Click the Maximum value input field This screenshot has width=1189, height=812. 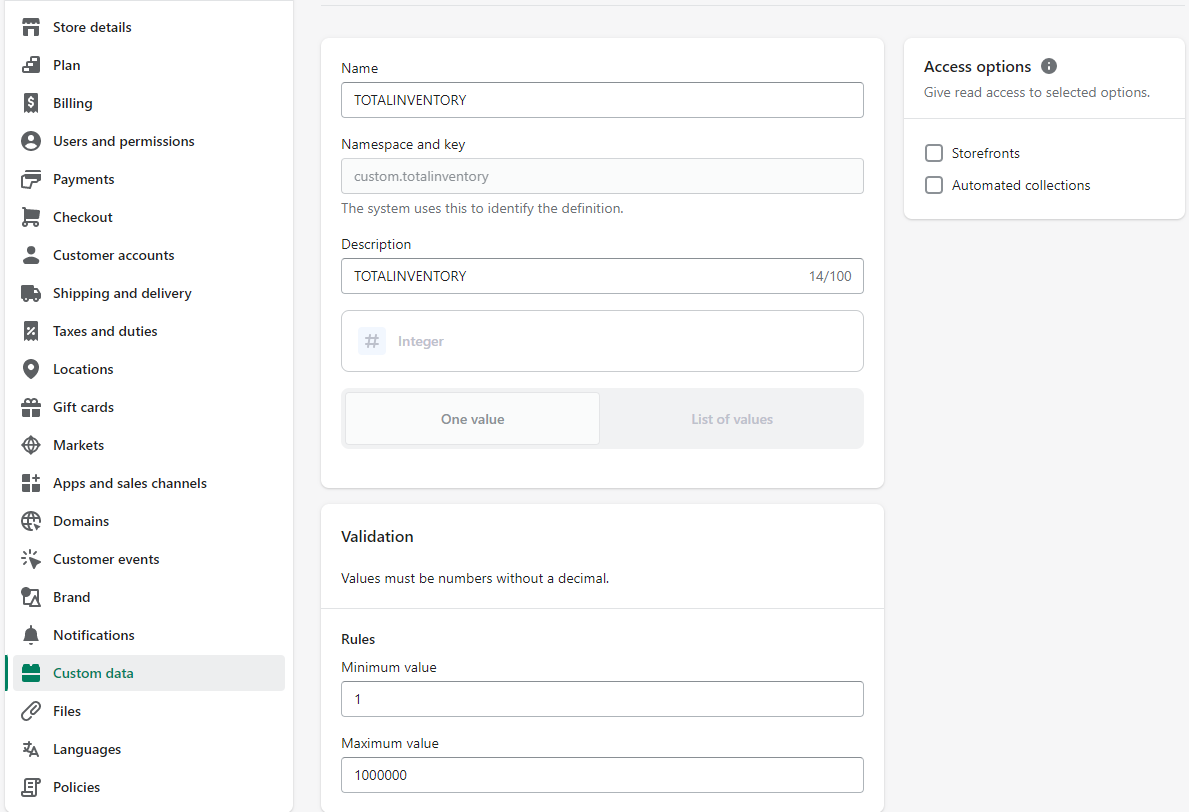[x=602, y=775]
